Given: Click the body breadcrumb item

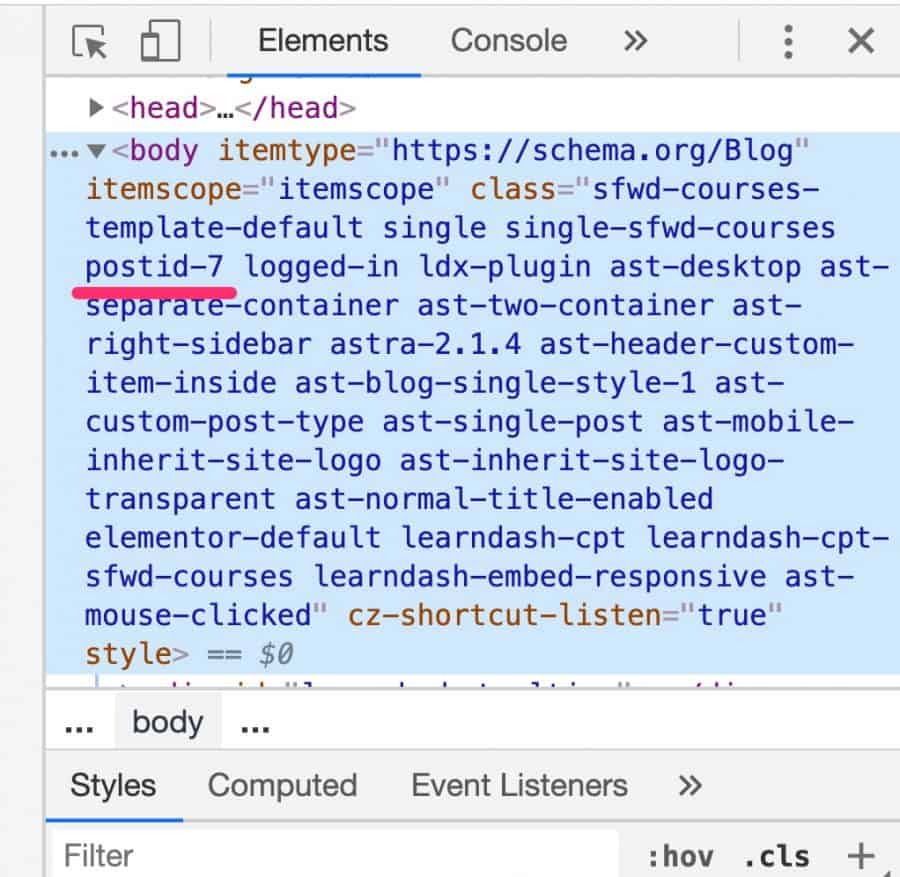Looking at the screenshot, I should (167, 721).
